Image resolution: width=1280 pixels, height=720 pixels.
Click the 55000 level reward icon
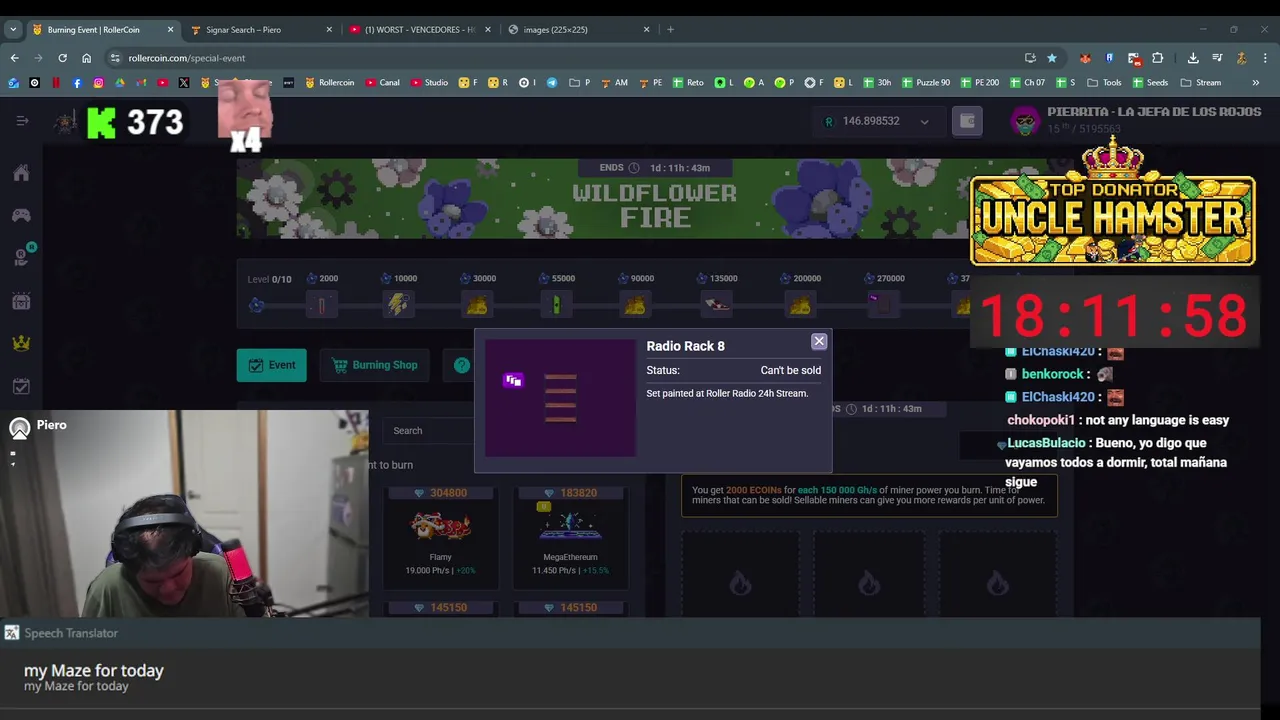[x=556, y=304]
